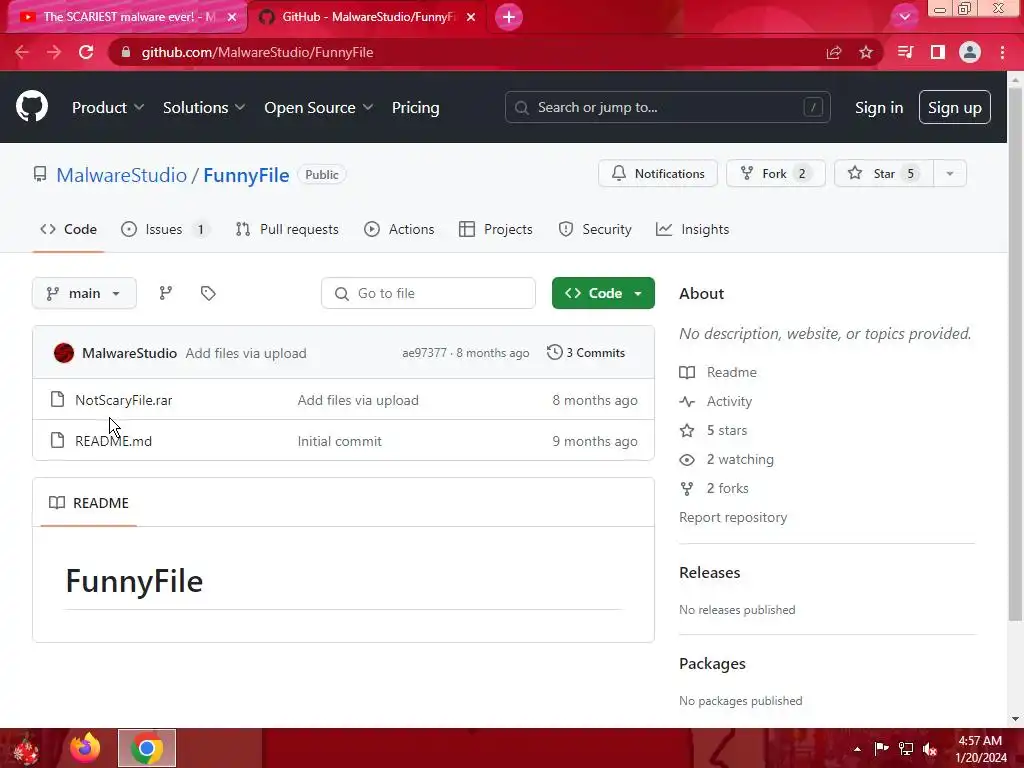Viewport: 1024px width, 768px height.
Task: Click the Start button on taskbar
Action: click(x=26, y=750)
